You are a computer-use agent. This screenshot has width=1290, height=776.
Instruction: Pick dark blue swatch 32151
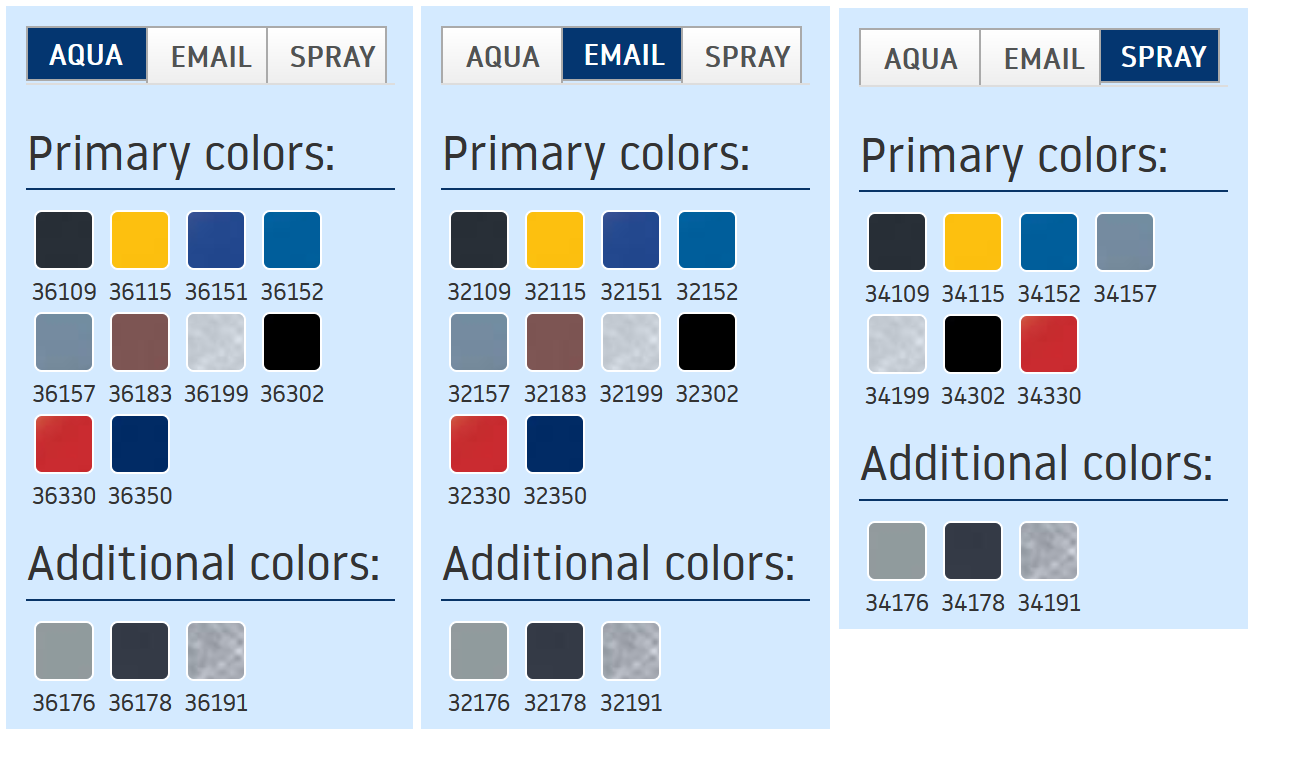[x=631, y=240]
